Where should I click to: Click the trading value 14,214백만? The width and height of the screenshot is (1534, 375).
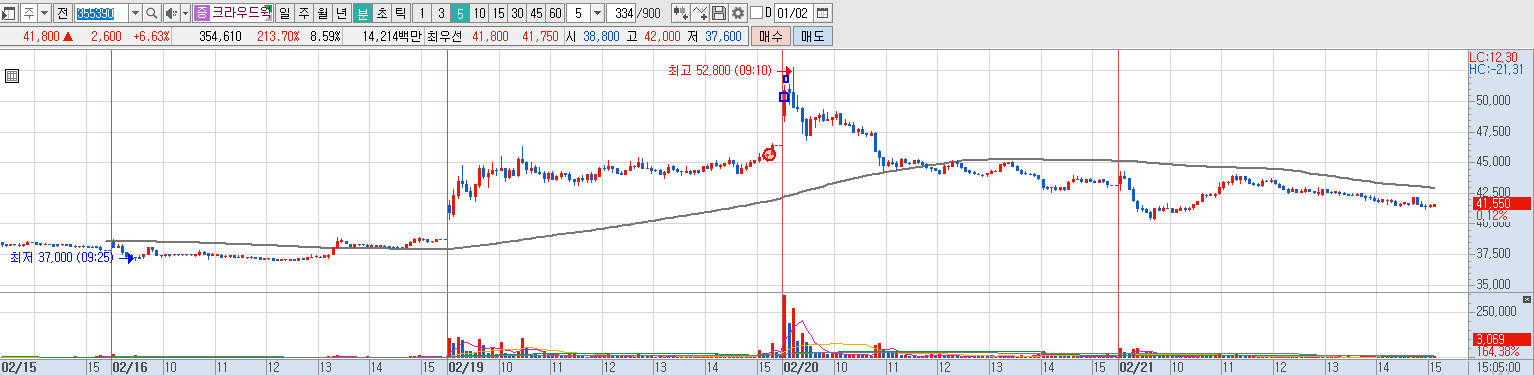[393, 36]
